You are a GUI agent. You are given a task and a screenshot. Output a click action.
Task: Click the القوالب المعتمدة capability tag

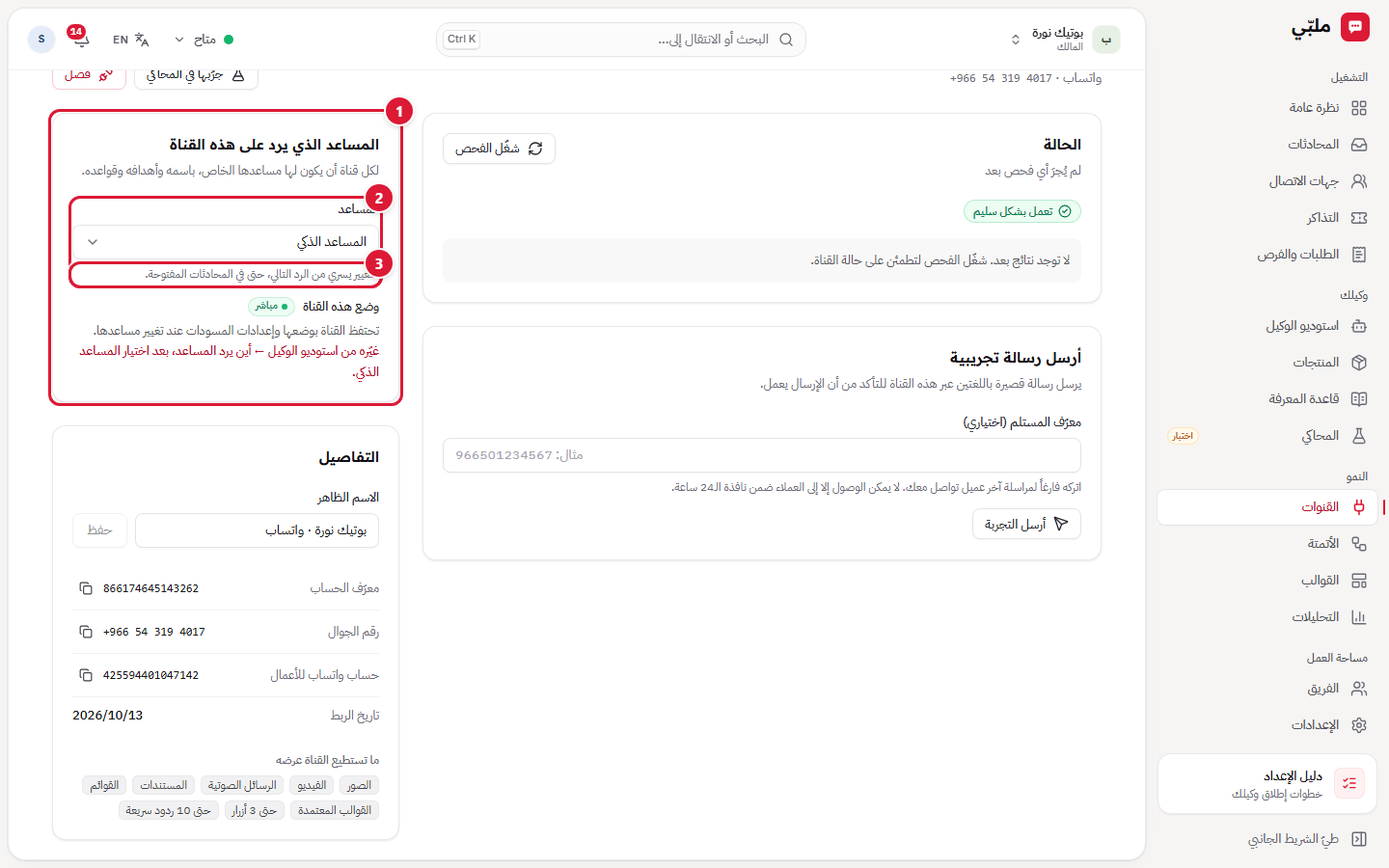pos(335,810)
